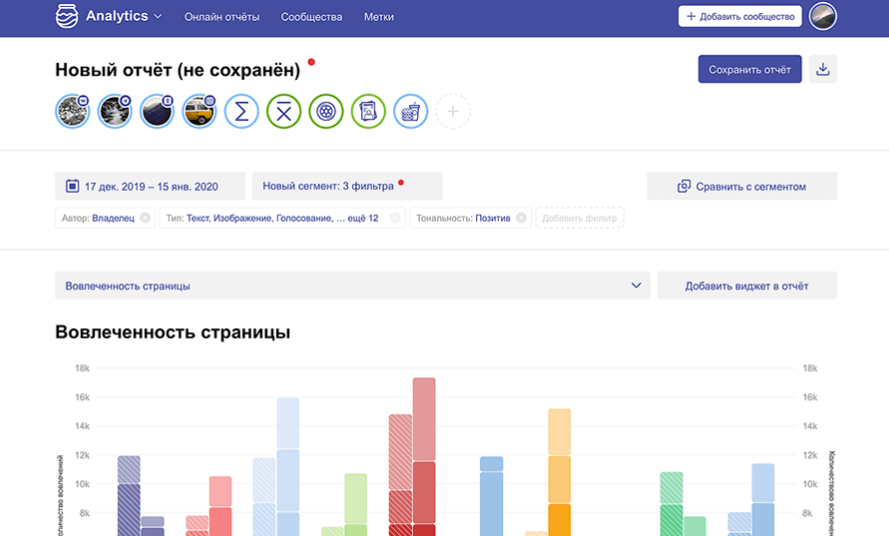Open the date range picker
This screenshot has height=536, width=889.
pos(149,186)
